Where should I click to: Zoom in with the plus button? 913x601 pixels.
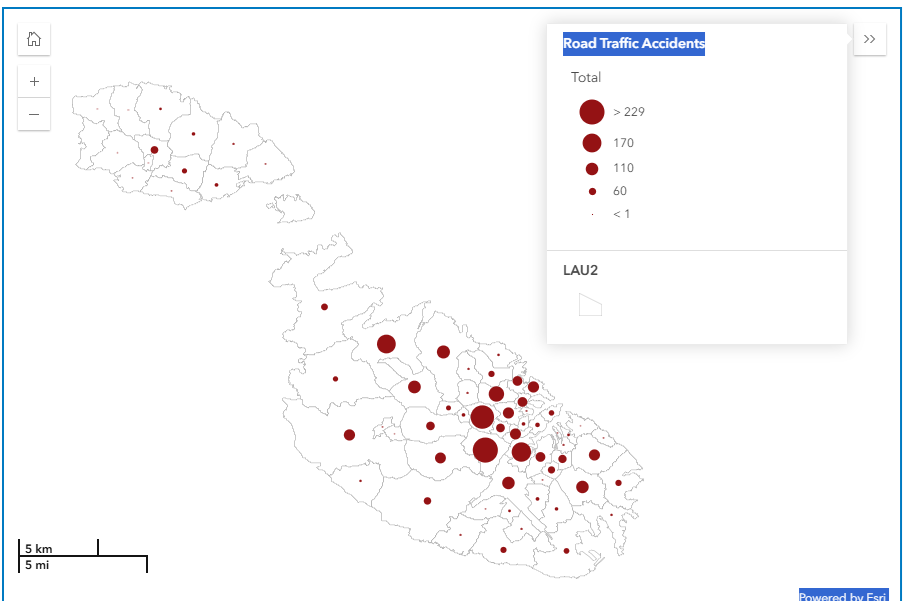click(34, 82)
